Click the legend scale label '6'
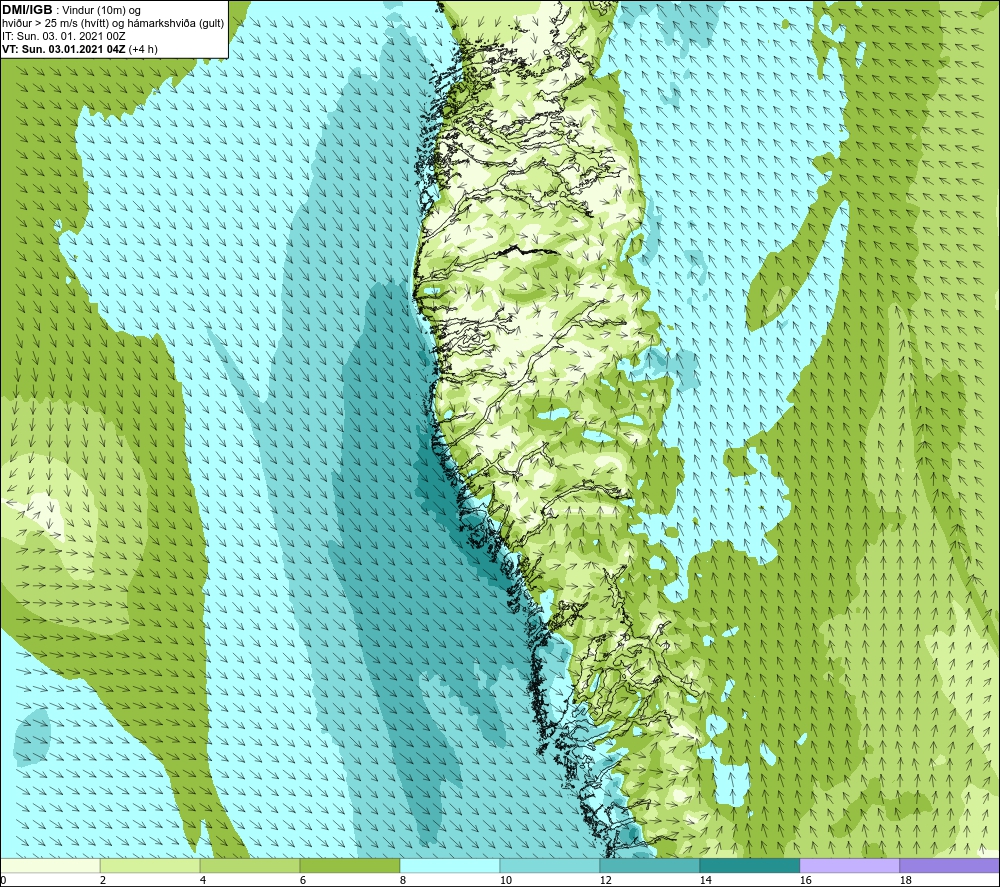This screenshot has height=887, width=1000. point(303,881)
